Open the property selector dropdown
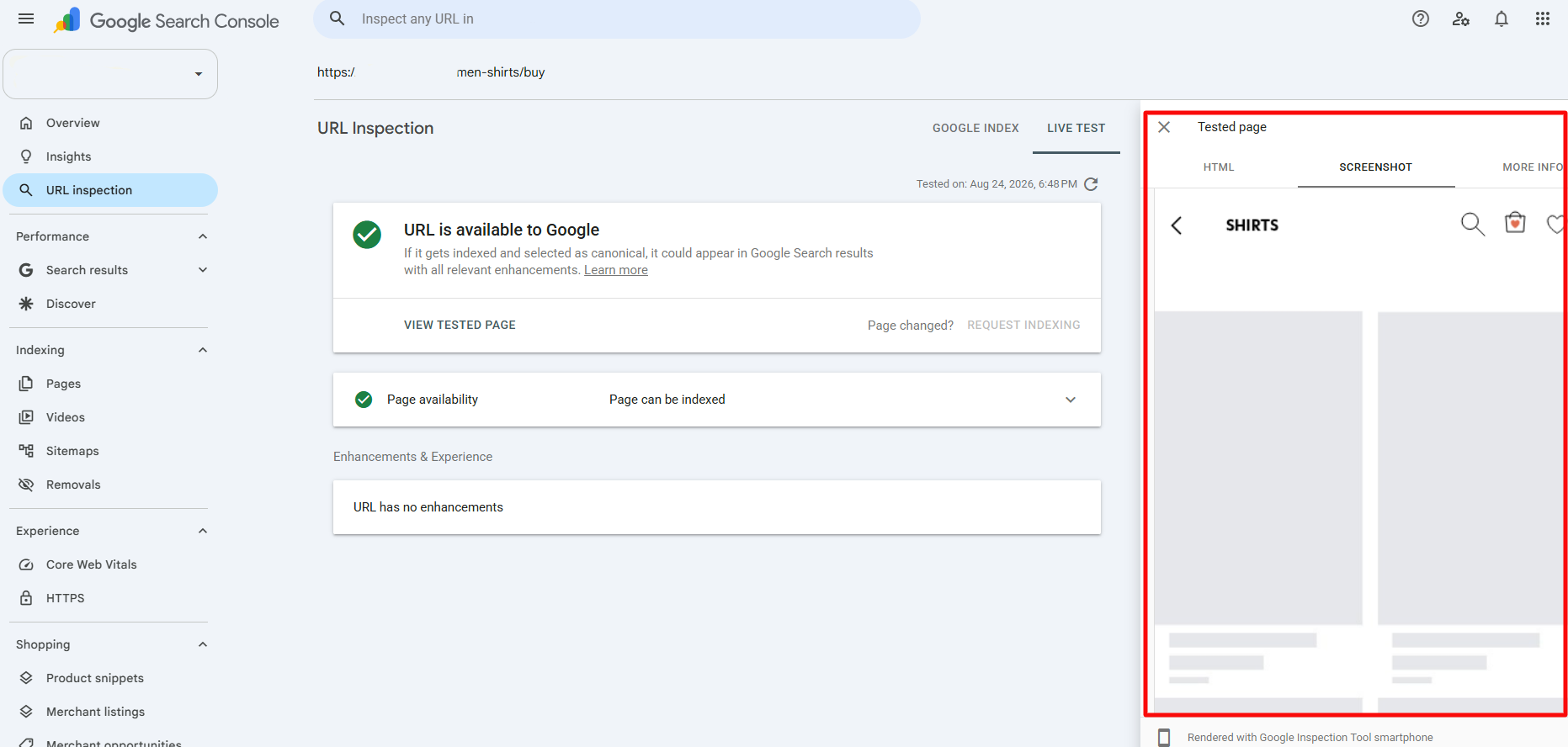1568x747 pixels. click(110, 74)
